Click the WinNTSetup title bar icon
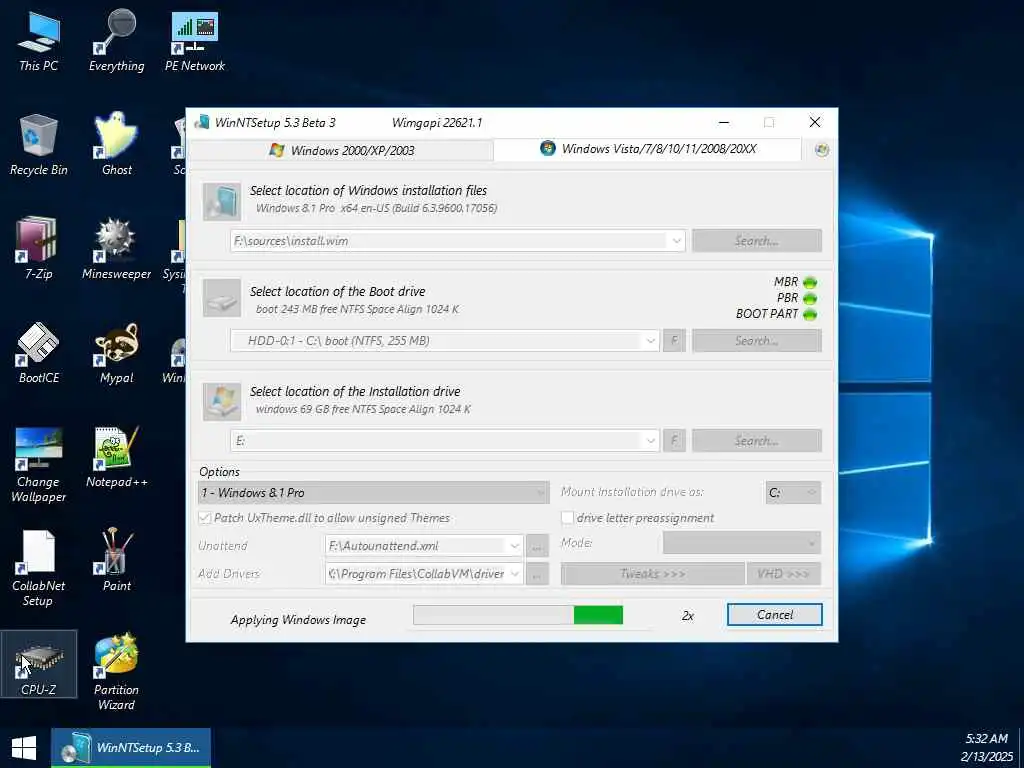Viewport: 1024px width, 768px height. 202,122
